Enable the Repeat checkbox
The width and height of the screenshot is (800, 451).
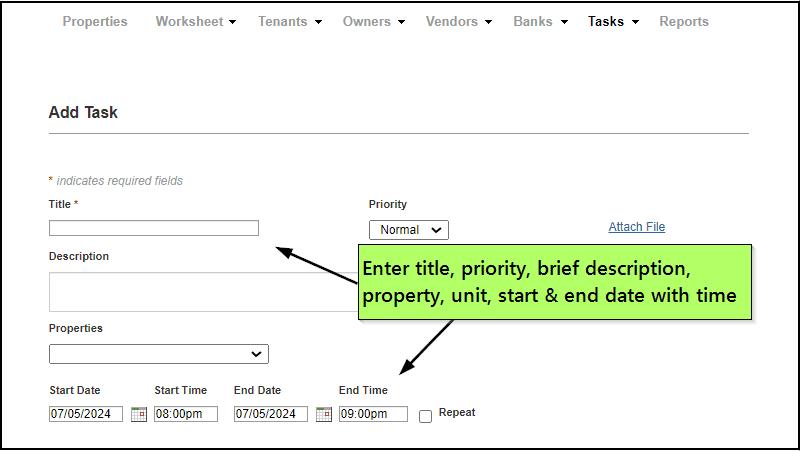point(425,416)
